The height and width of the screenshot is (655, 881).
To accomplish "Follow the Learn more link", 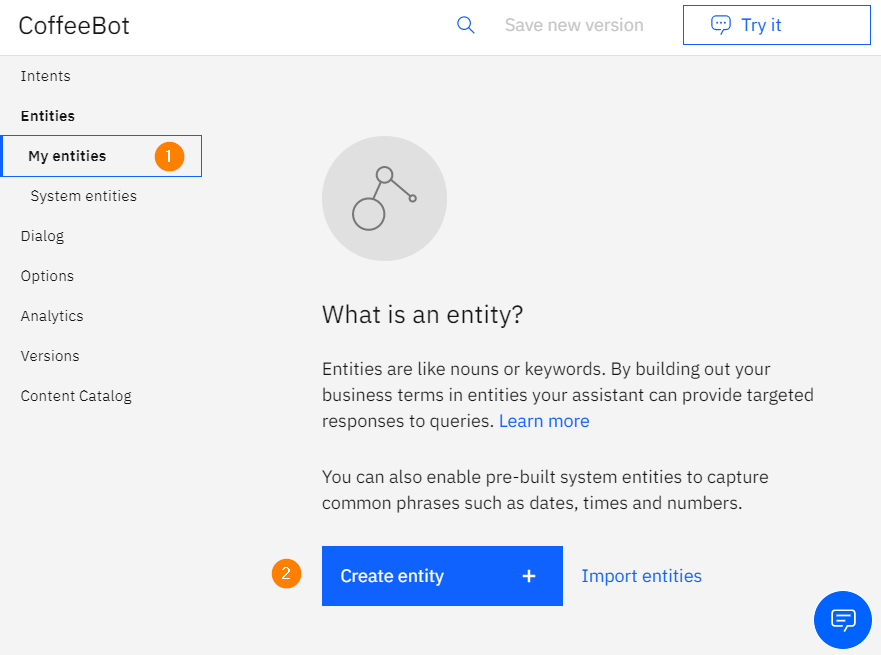I will (544, 421).
